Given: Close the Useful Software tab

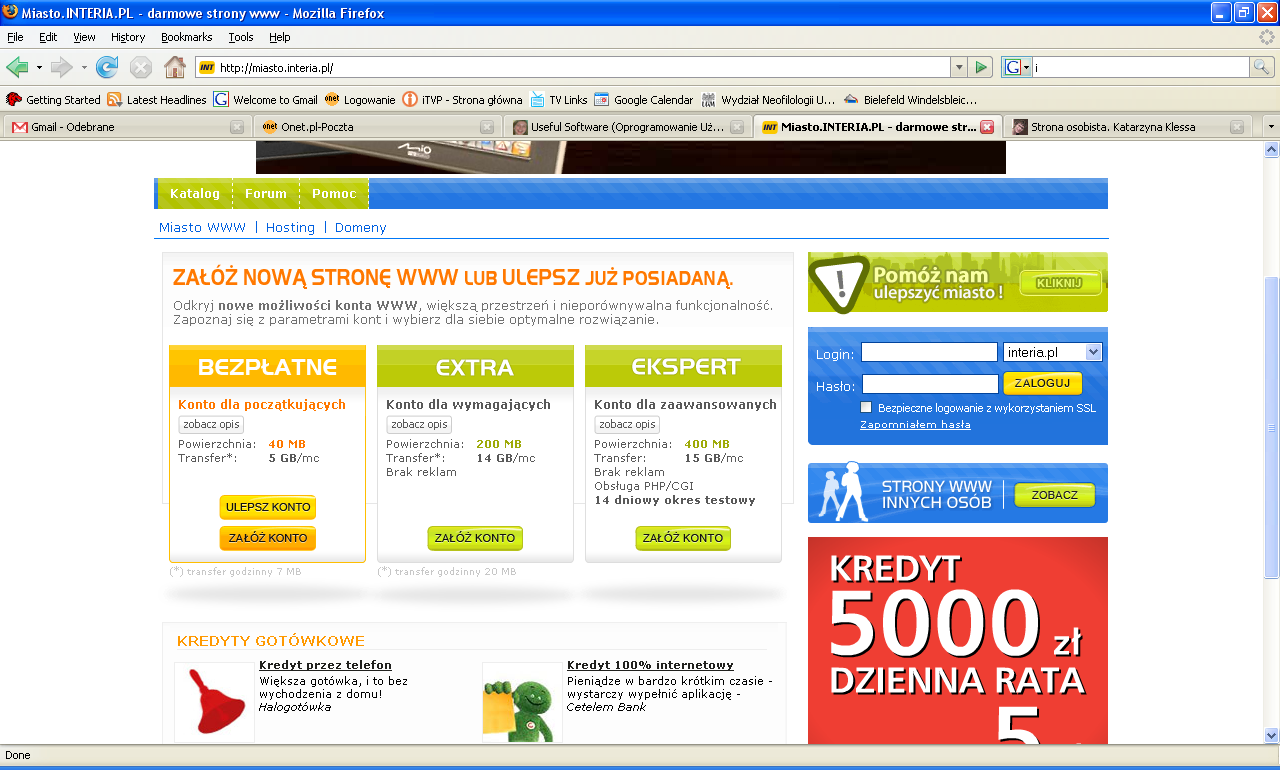Looking at the screenshot, I should coord(737,127).
